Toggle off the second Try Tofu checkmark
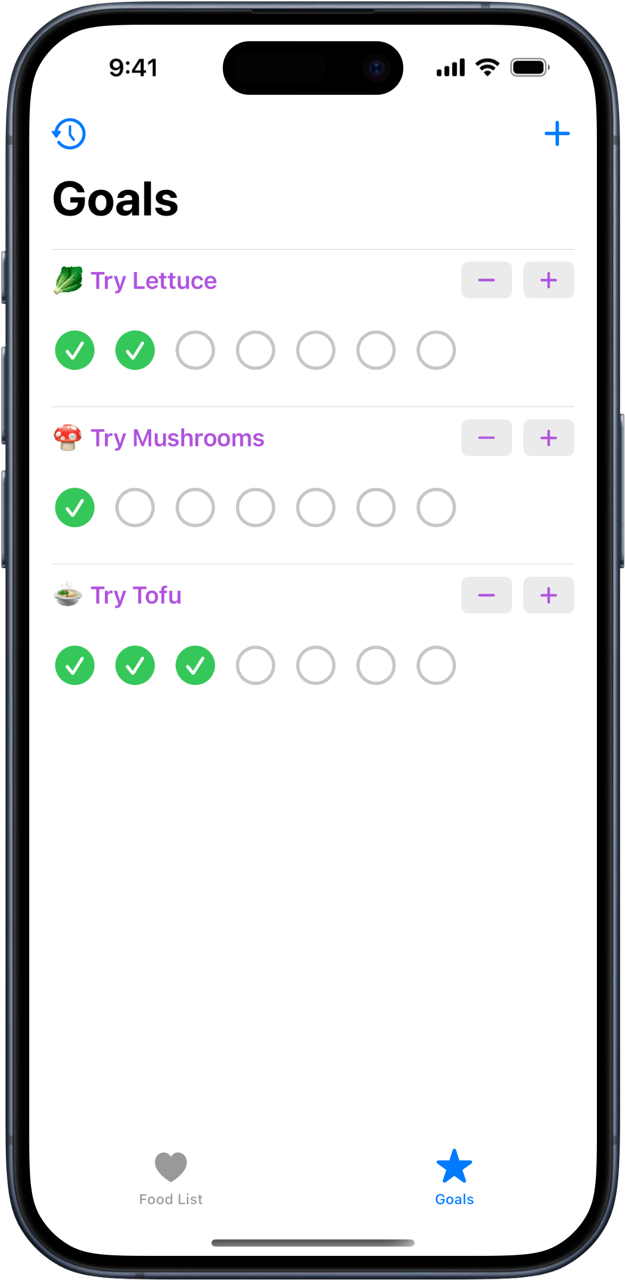 pyautogui.click(x=135, y=665)
